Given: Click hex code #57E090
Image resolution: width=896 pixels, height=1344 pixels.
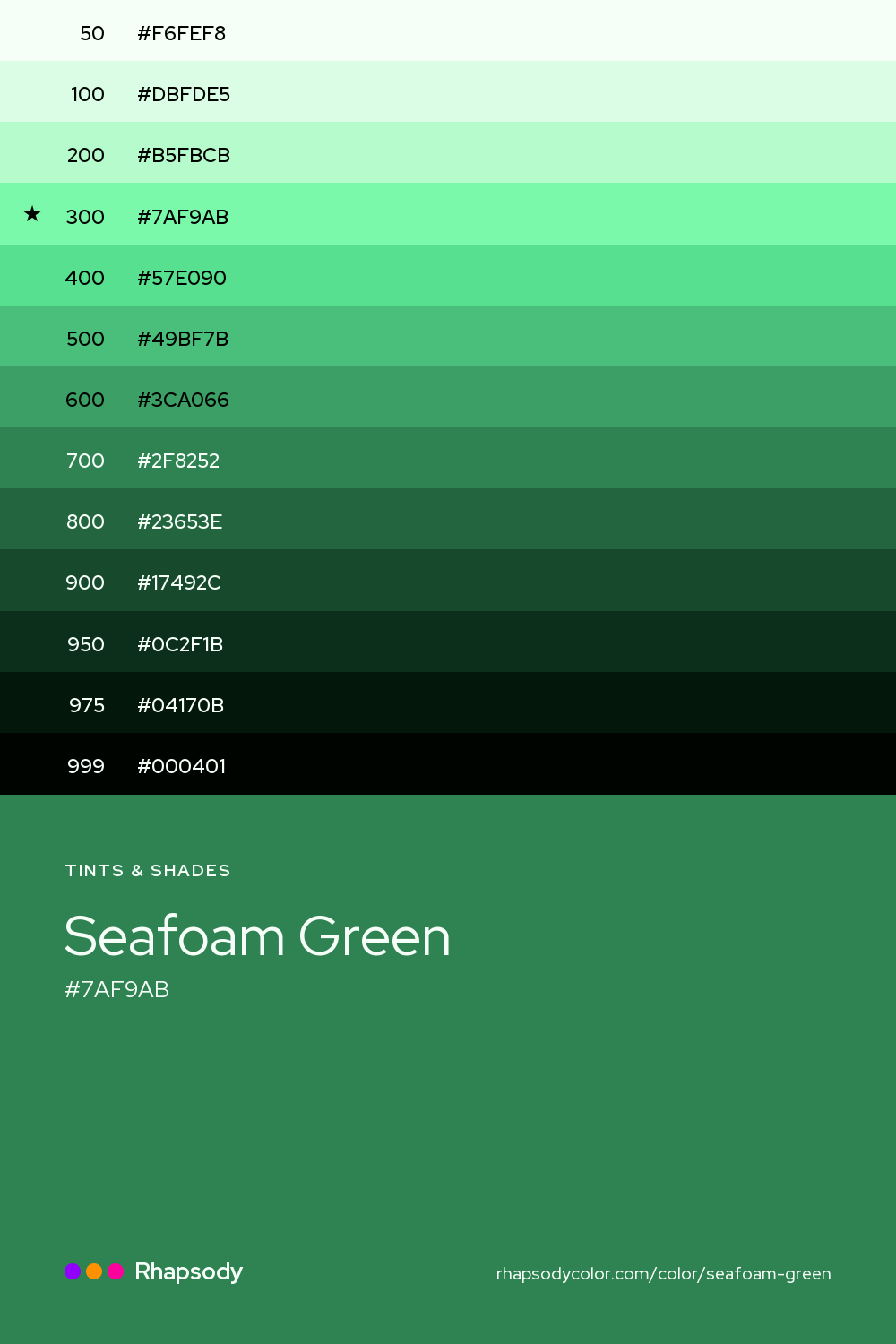Looking at the screenshot, I should point(182,278).
